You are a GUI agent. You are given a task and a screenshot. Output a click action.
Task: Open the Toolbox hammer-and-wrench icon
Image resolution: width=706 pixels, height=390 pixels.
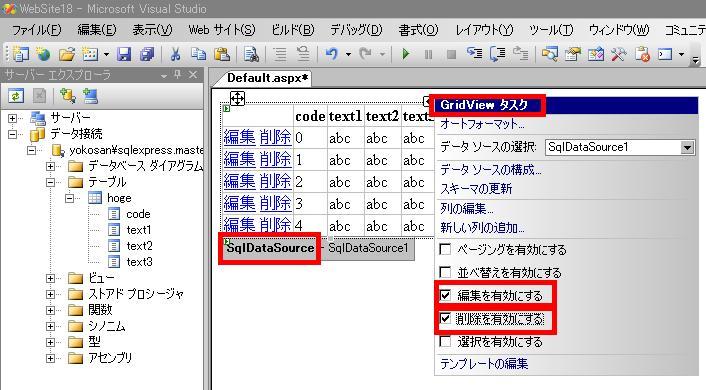point(619,54)
